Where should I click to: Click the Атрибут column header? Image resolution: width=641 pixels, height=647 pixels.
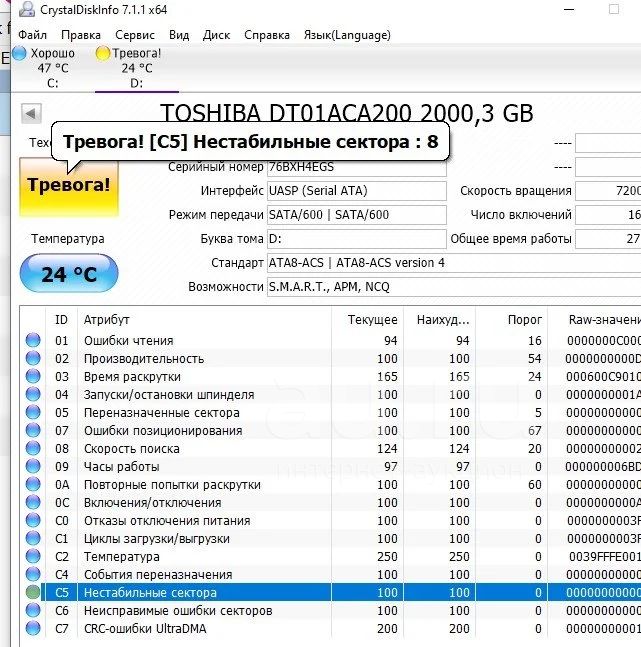[205, 319]
